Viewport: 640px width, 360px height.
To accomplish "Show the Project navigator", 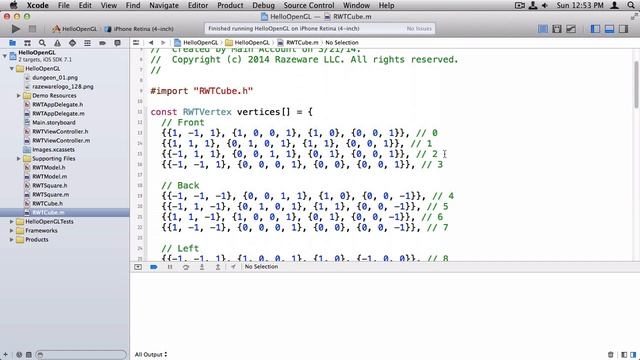I will point(12,43).
